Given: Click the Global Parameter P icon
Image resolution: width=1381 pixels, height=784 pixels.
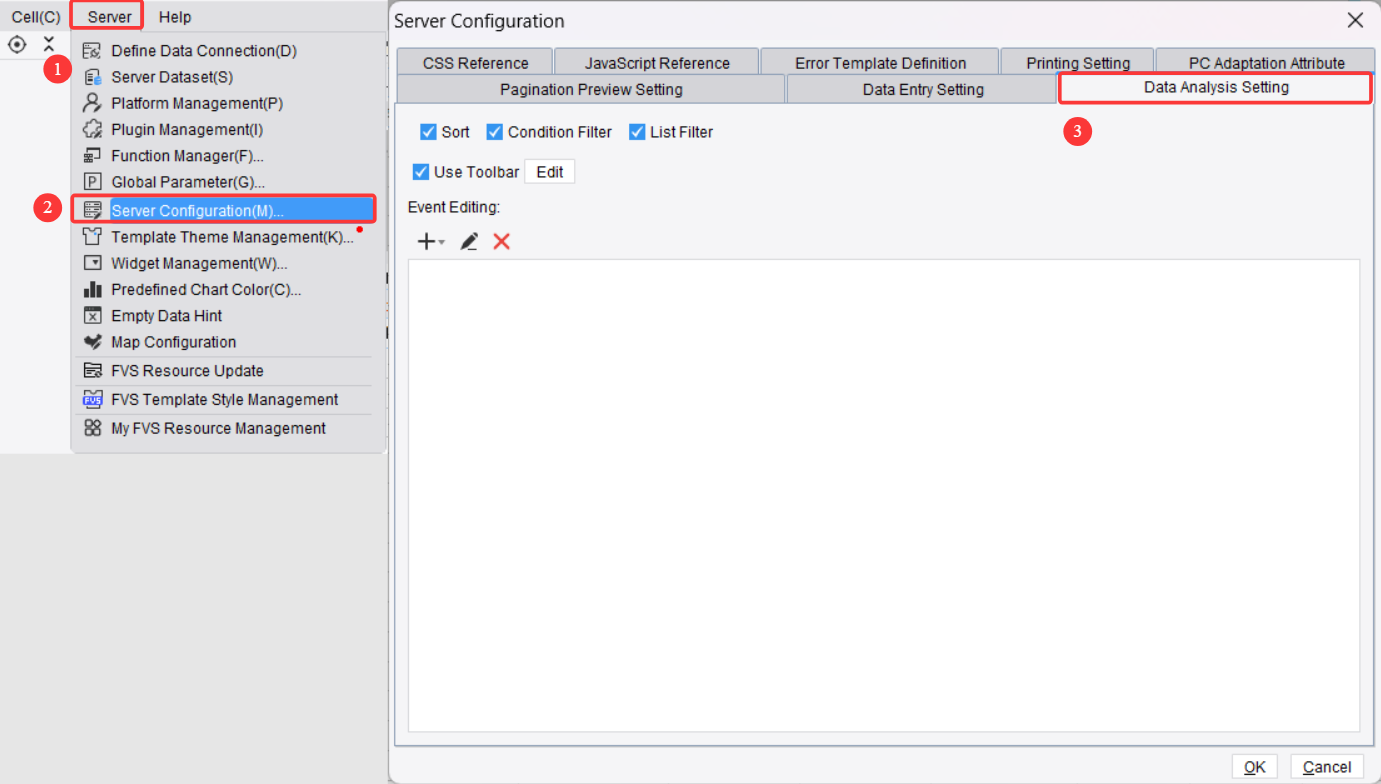Looking at the screenshot, I should [92, 182].
